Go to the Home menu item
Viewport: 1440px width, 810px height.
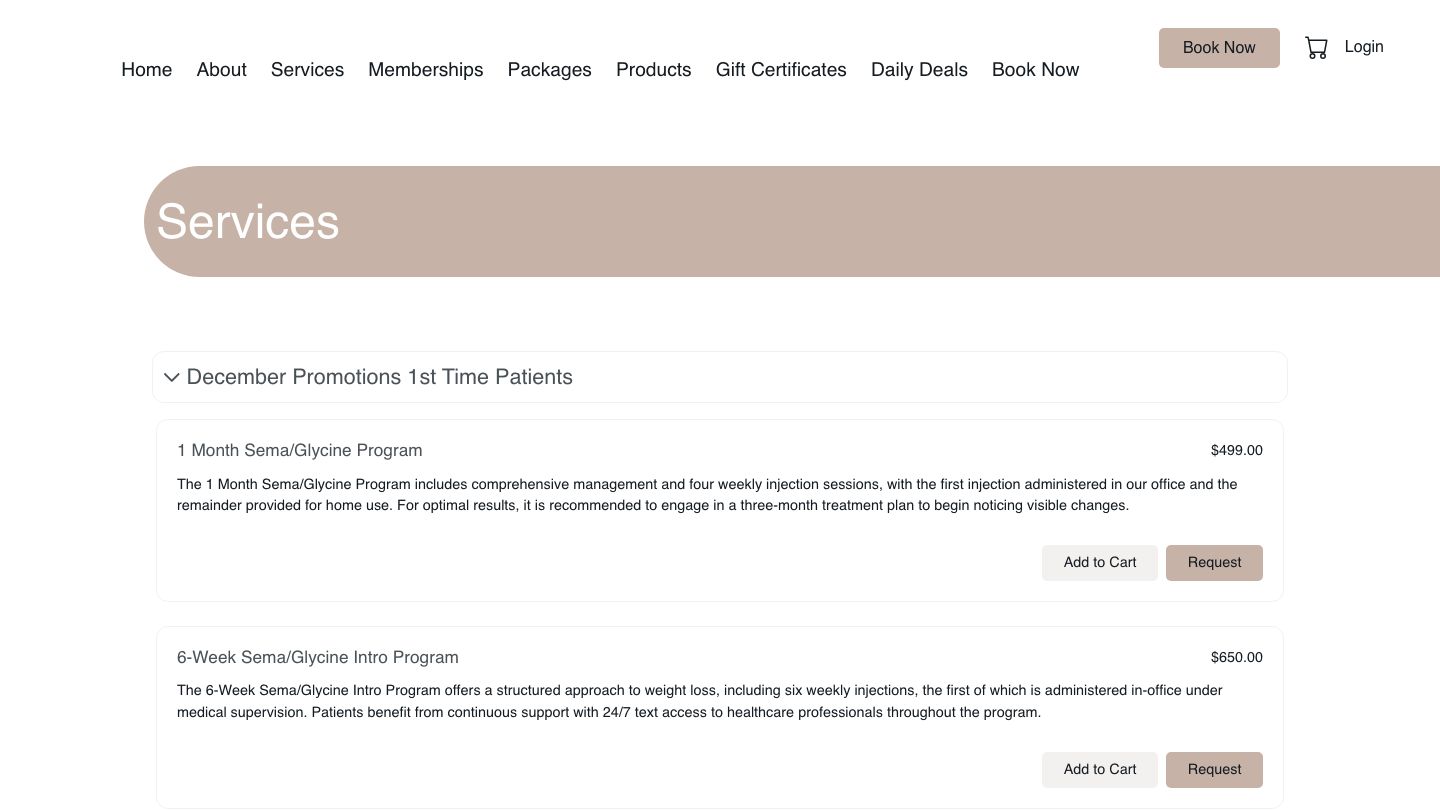coord(146,70)
